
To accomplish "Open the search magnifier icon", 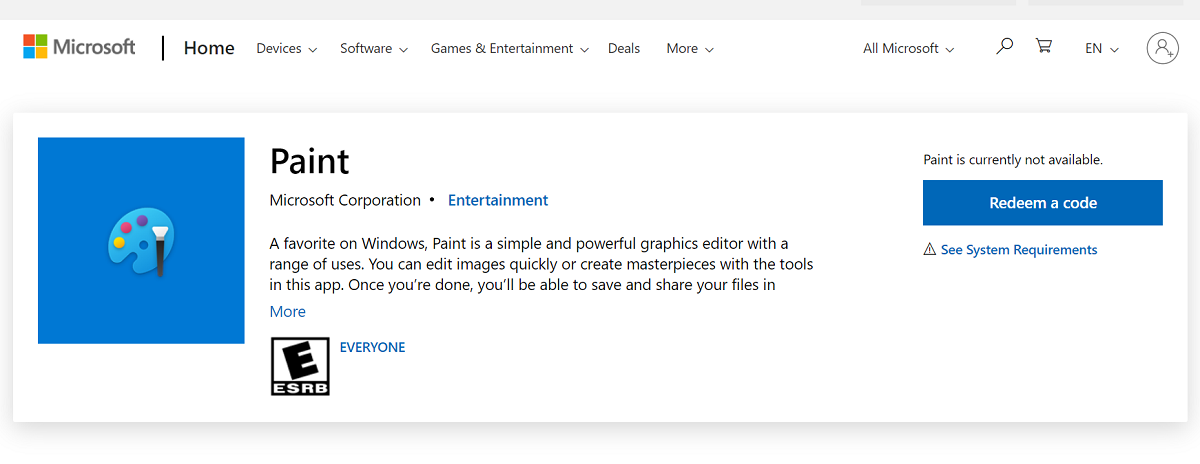I will click(x=1005, y=46).
